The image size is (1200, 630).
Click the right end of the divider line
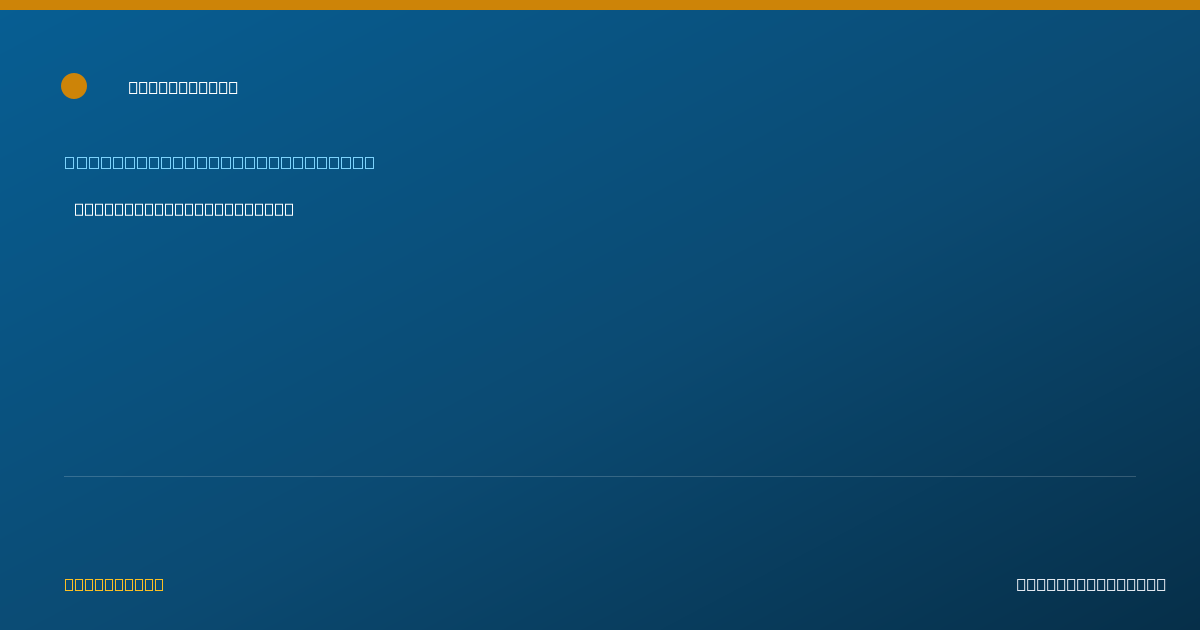[1134, 476]
